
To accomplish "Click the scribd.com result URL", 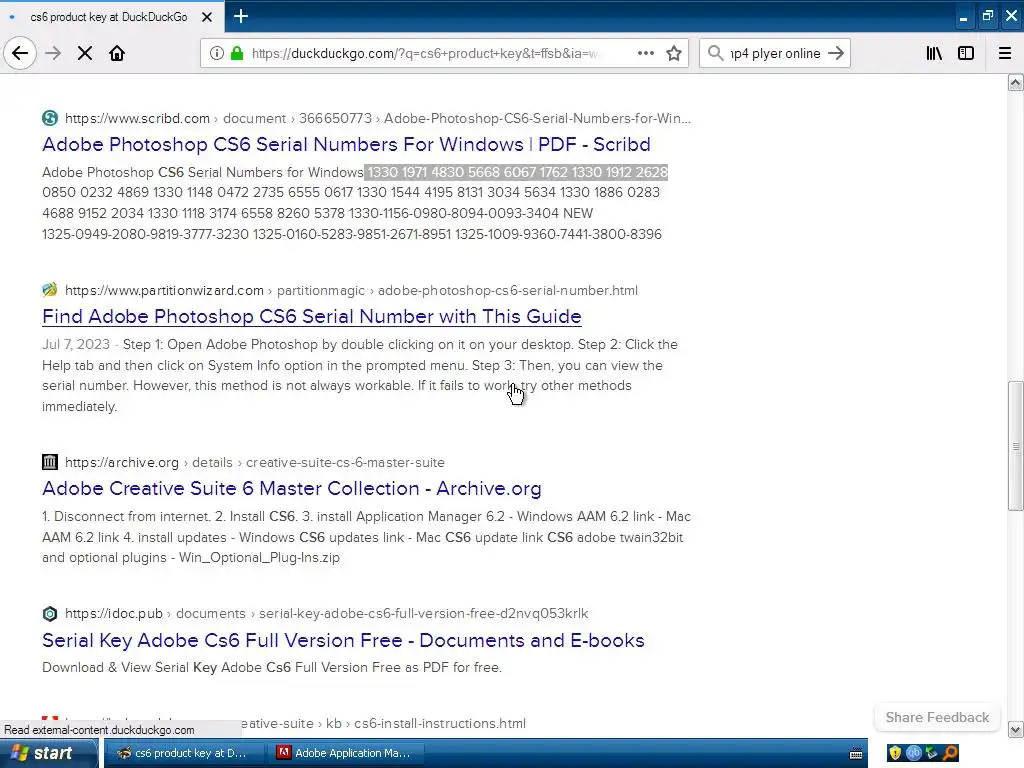I will coord(377,118).
